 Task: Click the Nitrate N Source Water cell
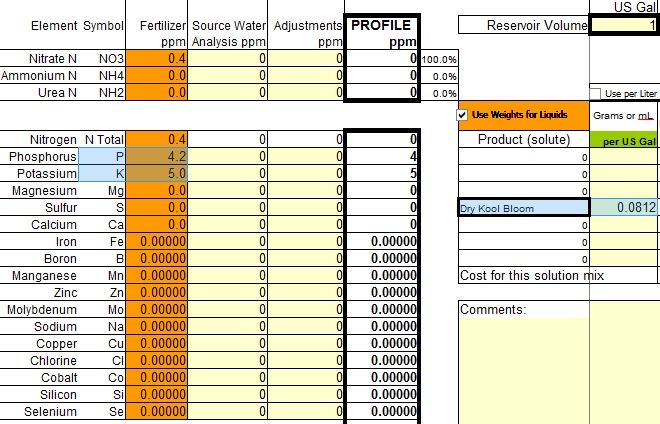(227, 58)
